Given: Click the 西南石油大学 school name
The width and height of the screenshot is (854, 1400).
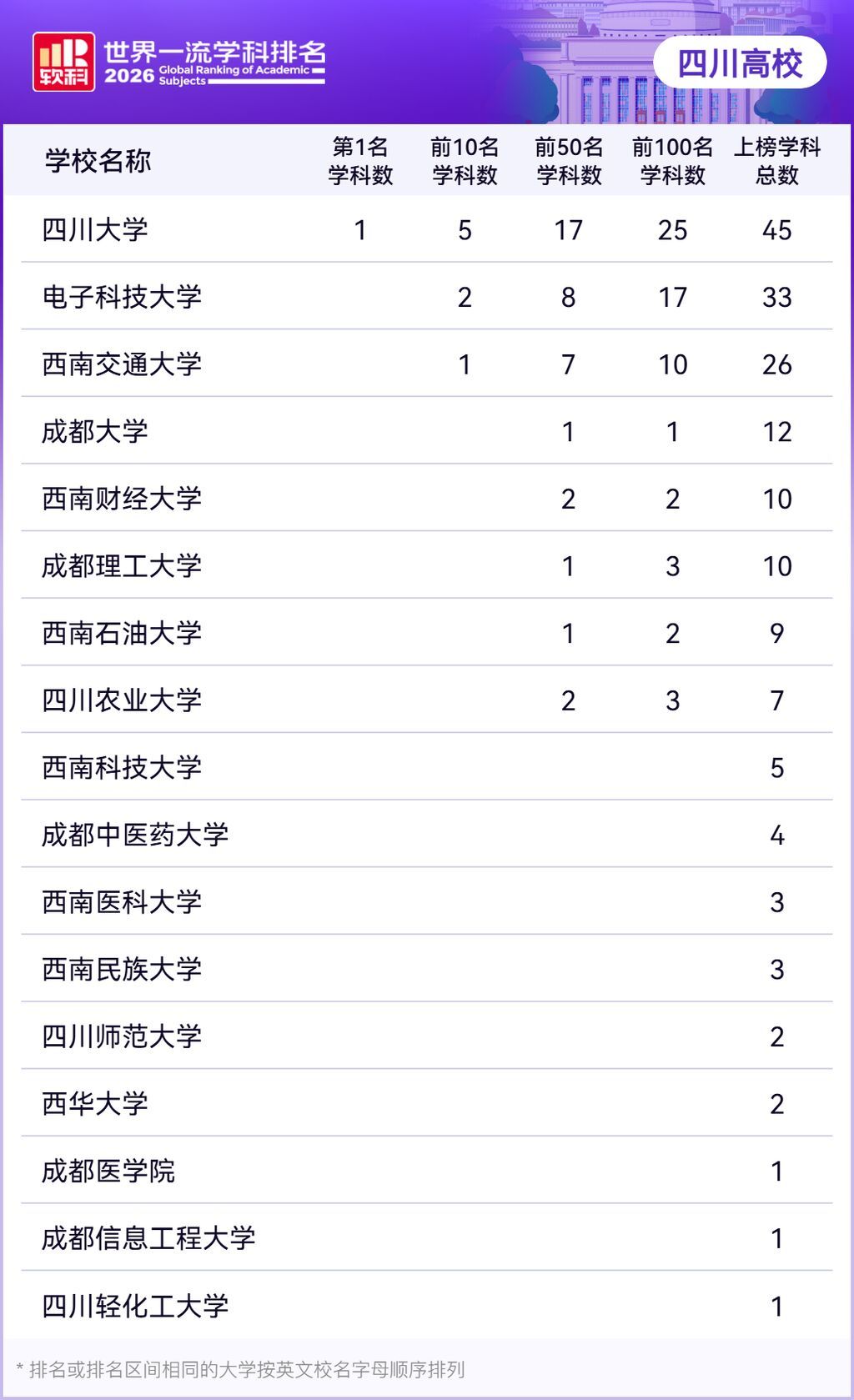Looking at the screenshot, I should point(122,633).
